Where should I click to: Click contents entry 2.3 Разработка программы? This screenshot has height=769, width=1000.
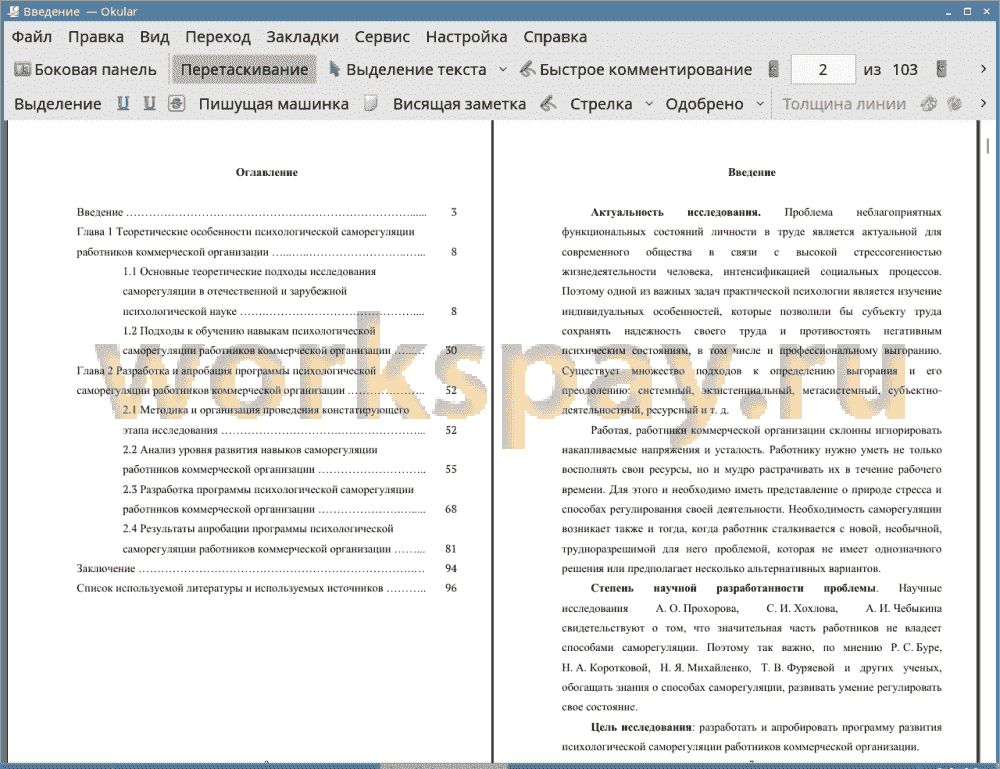[x=290, y=499]
